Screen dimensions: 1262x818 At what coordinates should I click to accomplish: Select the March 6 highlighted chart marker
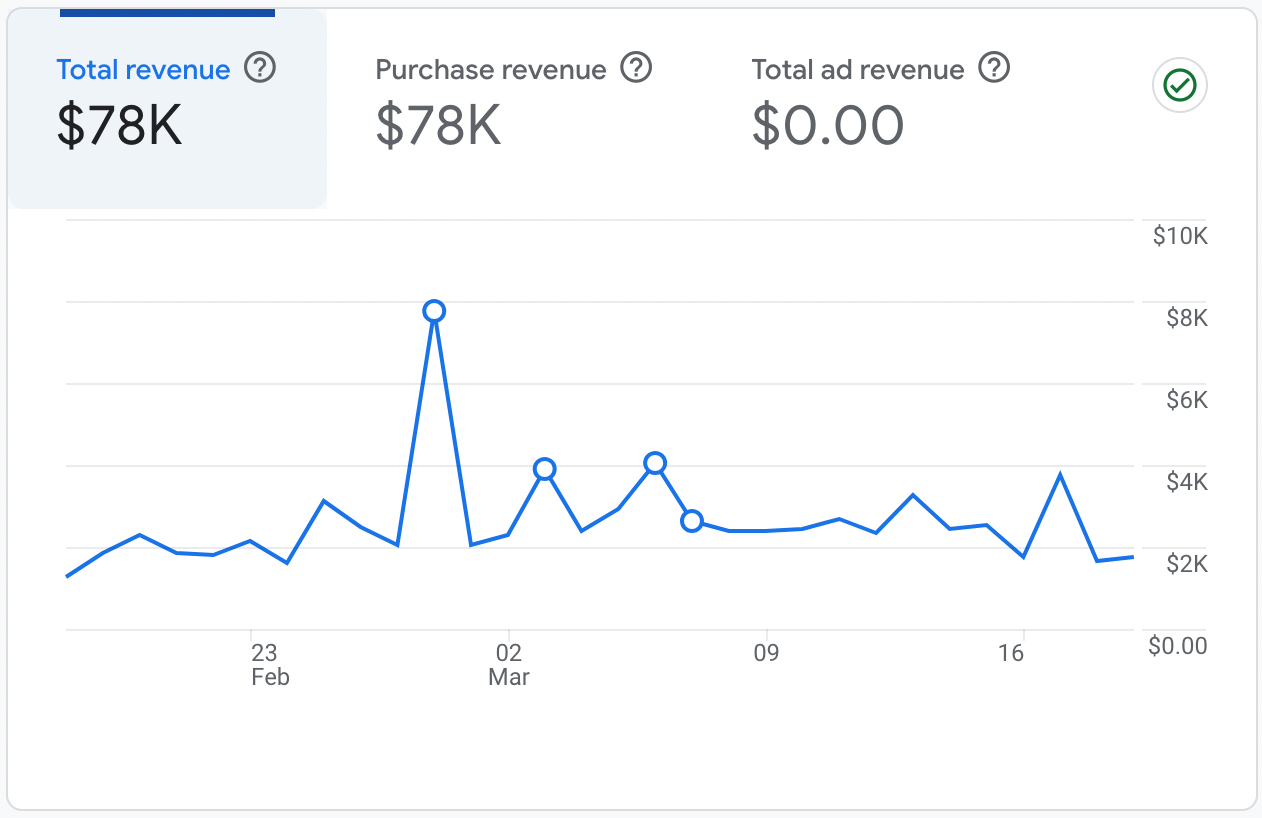(x=655, y=463)
